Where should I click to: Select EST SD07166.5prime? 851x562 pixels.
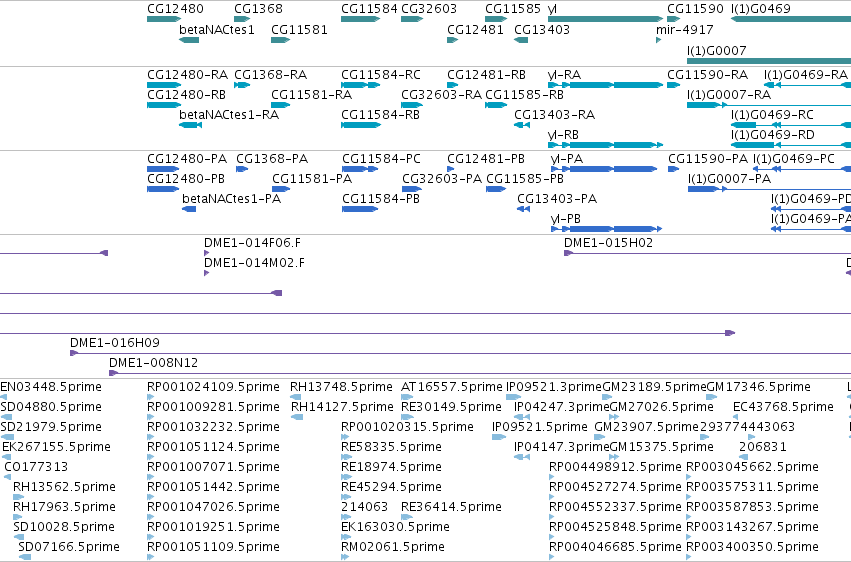pos(24,557)
